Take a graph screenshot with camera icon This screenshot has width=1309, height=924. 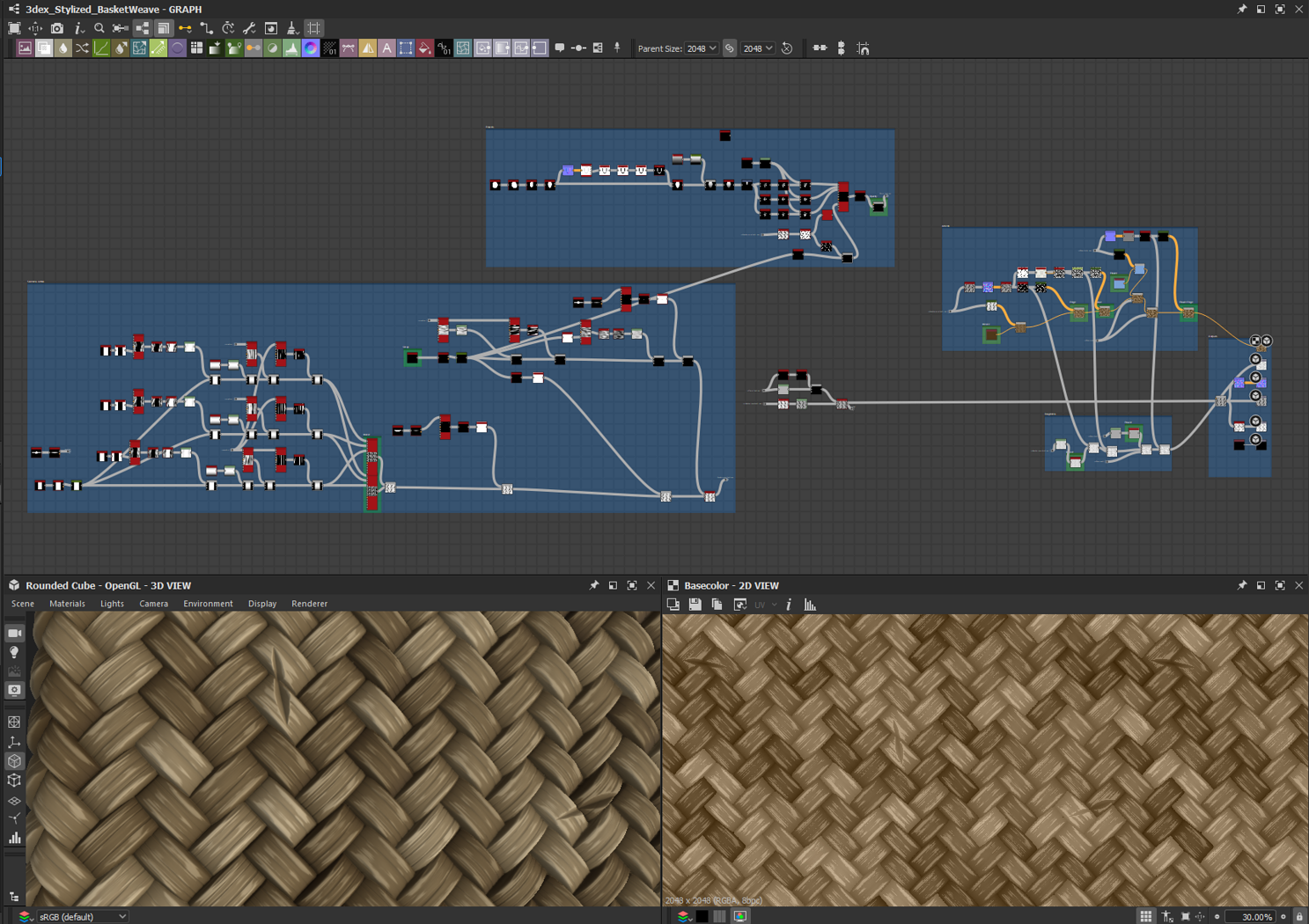pos(57,28)
